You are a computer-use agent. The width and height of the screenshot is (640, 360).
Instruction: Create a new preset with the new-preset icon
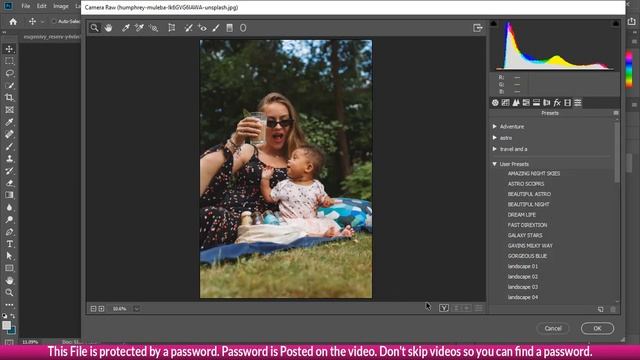pos(600,309)
